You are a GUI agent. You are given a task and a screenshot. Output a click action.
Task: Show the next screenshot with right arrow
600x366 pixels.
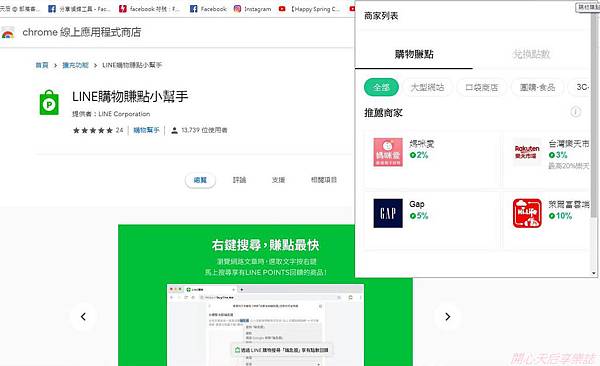[447, 317]
